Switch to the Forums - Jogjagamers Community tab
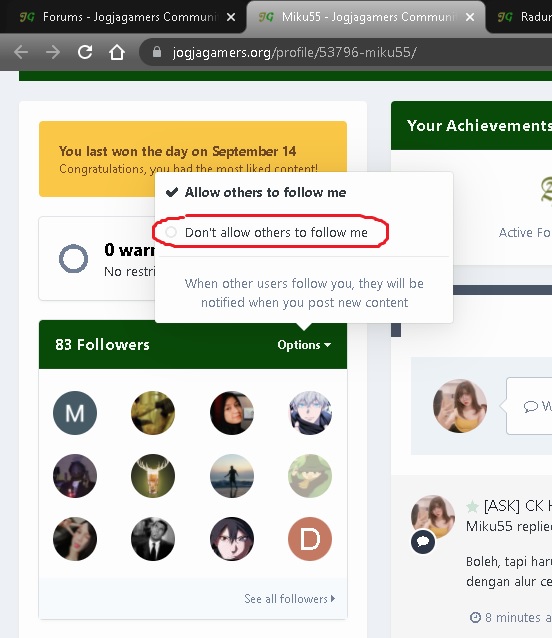The width and height of the screenshot is (552, 638). pyautogui.click(x=122, y=17)
